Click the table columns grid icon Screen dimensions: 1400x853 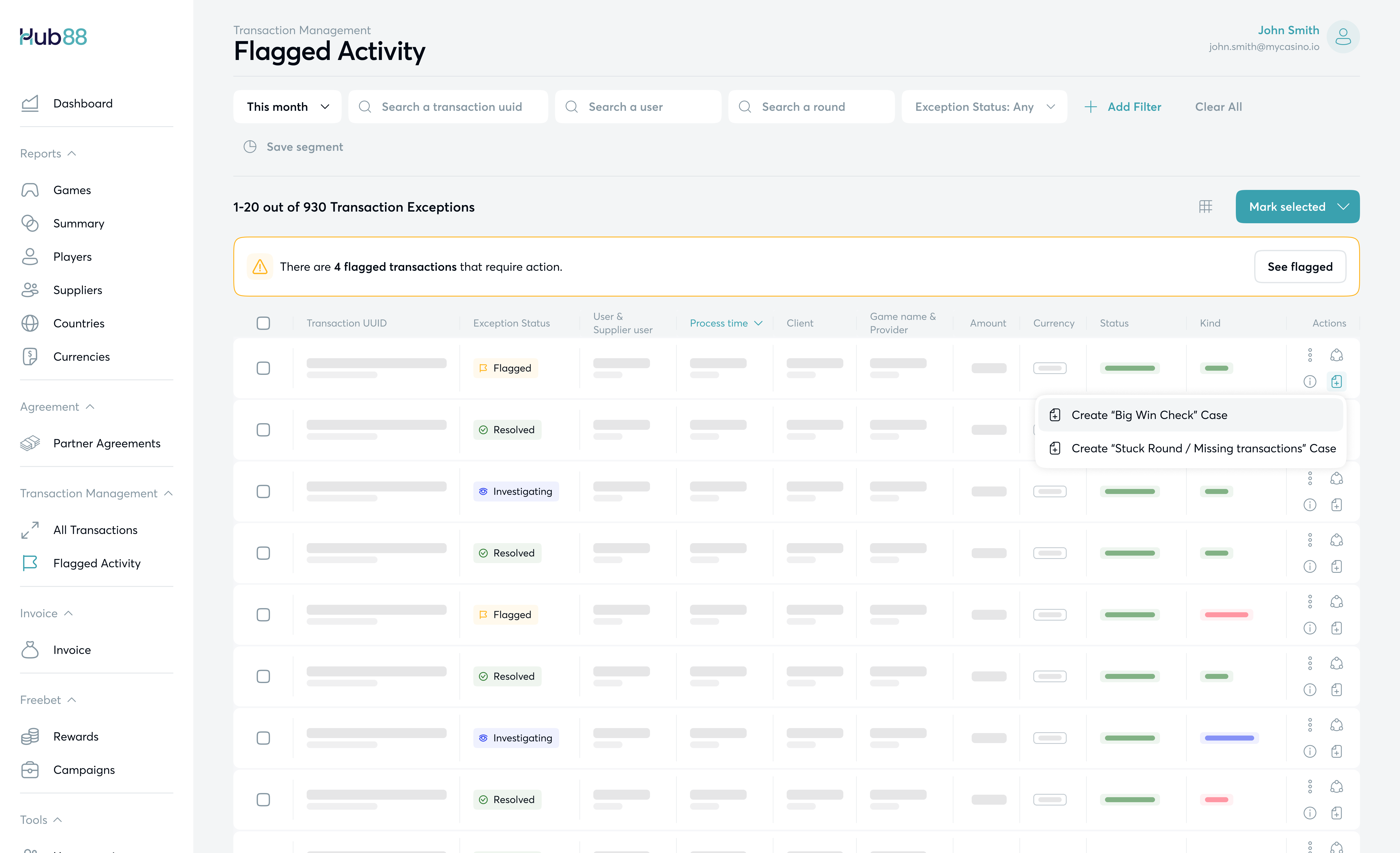(1205, 207)
